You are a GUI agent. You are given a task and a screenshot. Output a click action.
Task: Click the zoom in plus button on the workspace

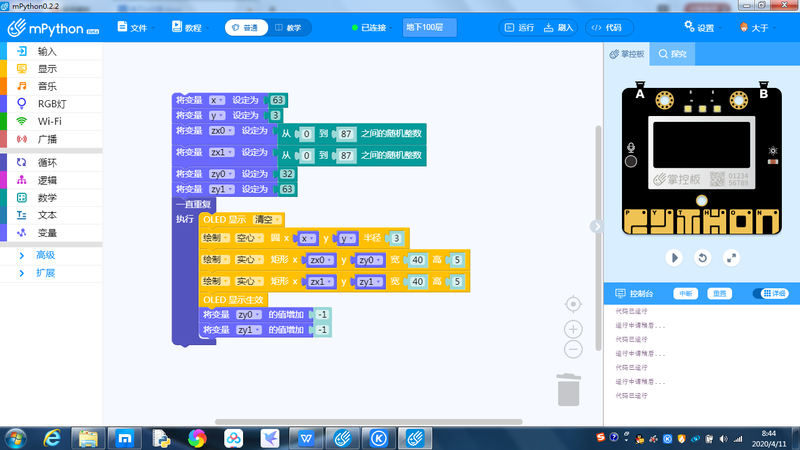tap(573, 328)
